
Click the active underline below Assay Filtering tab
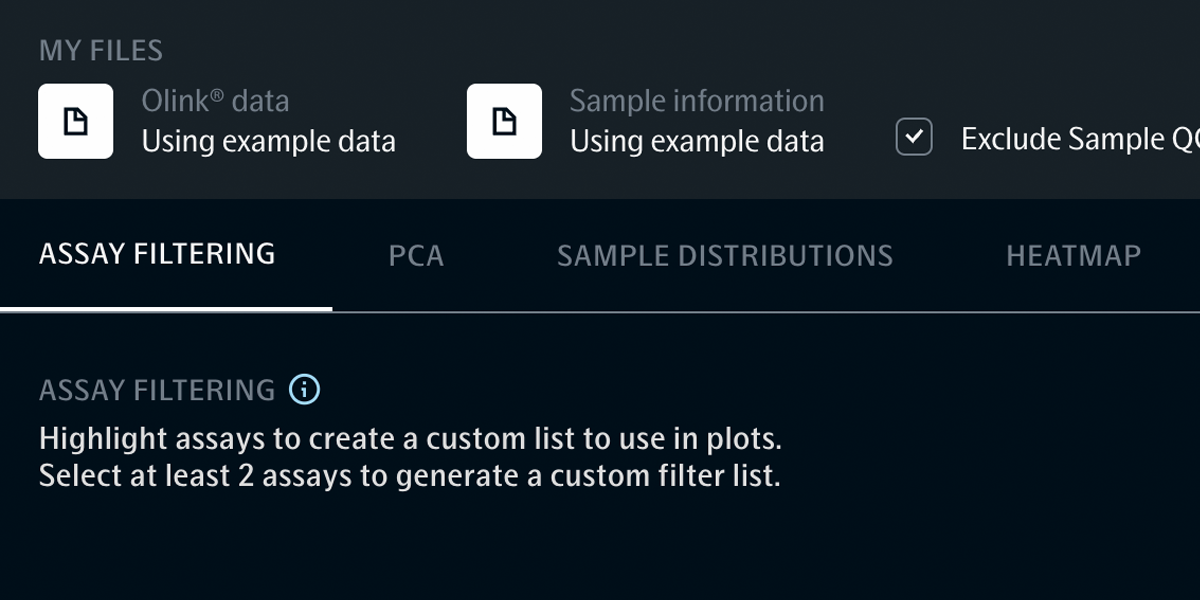(x=166, y=308)
